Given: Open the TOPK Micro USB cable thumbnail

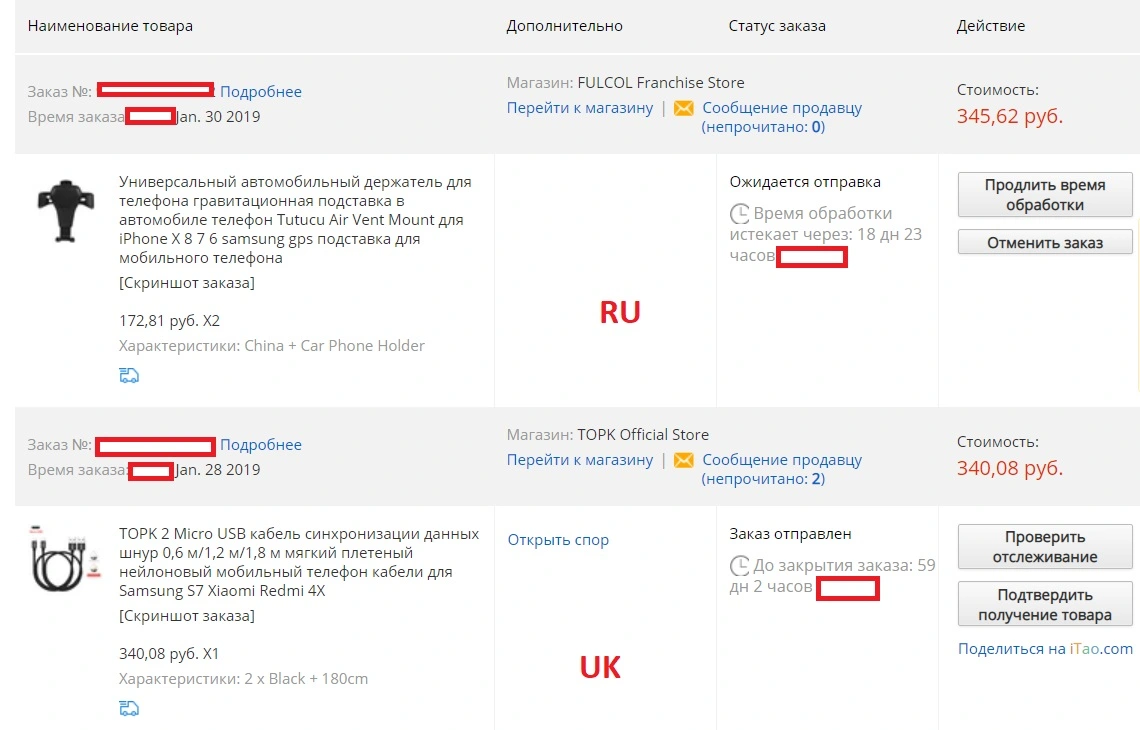Looking at the screenshot, I should point(65,558).
